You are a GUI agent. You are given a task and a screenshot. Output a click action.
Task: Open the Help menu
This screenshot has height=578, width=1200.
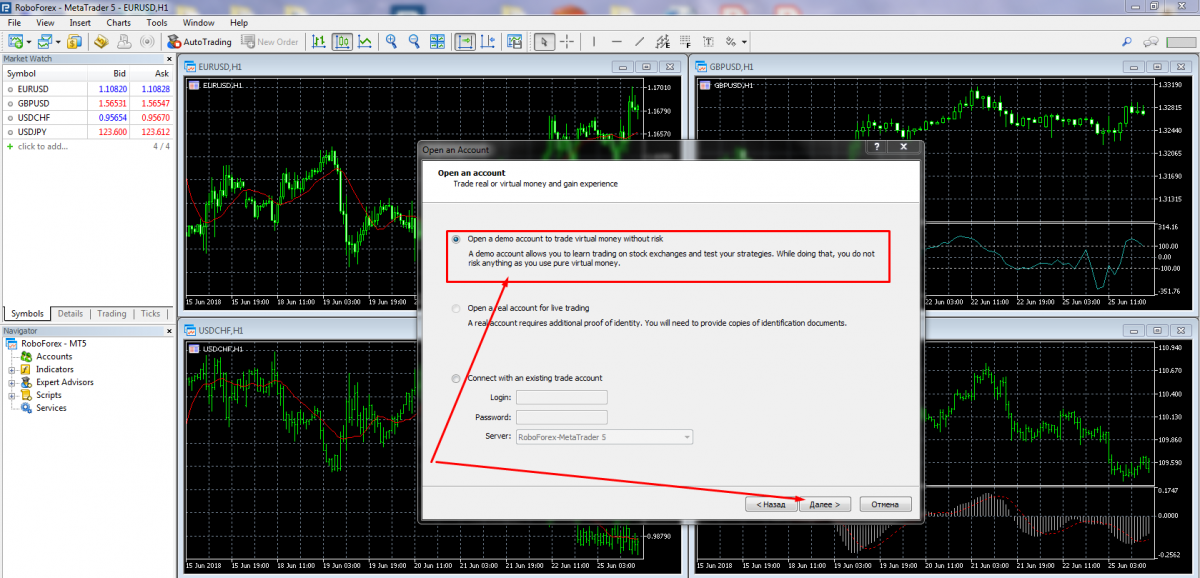pyautogui.click(x=239, y=22)
